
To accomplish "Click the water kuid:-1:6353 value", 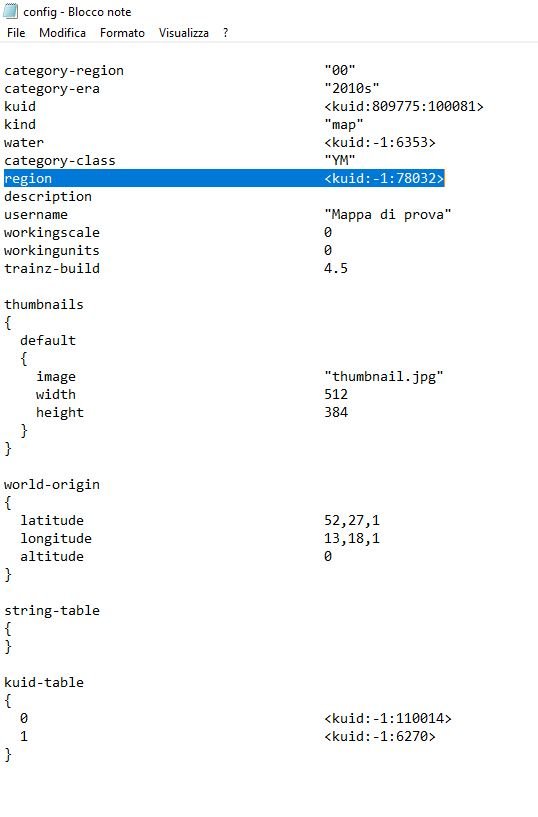I will [x=380, y=142].
